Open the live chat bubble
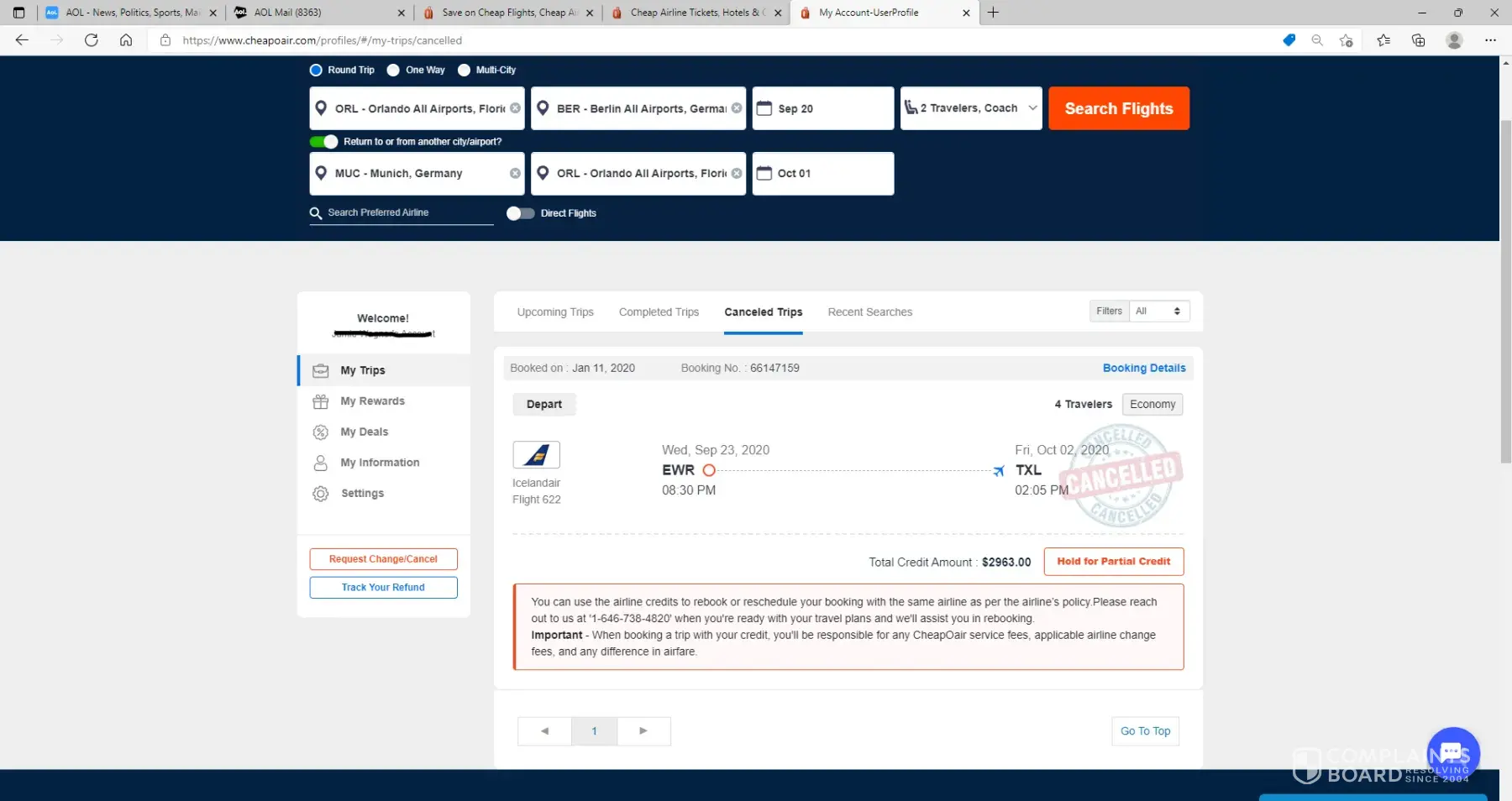 pos(1453,753)
